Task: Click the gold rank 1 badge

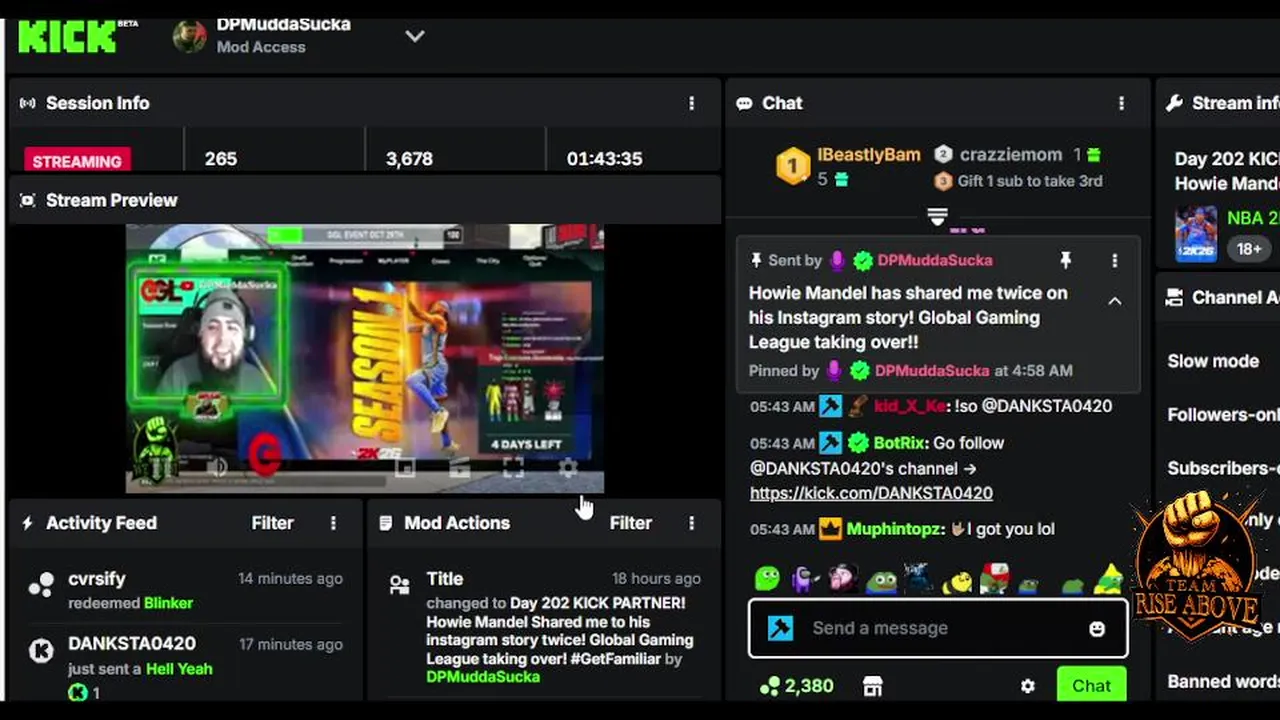Action: click(793, 166)
